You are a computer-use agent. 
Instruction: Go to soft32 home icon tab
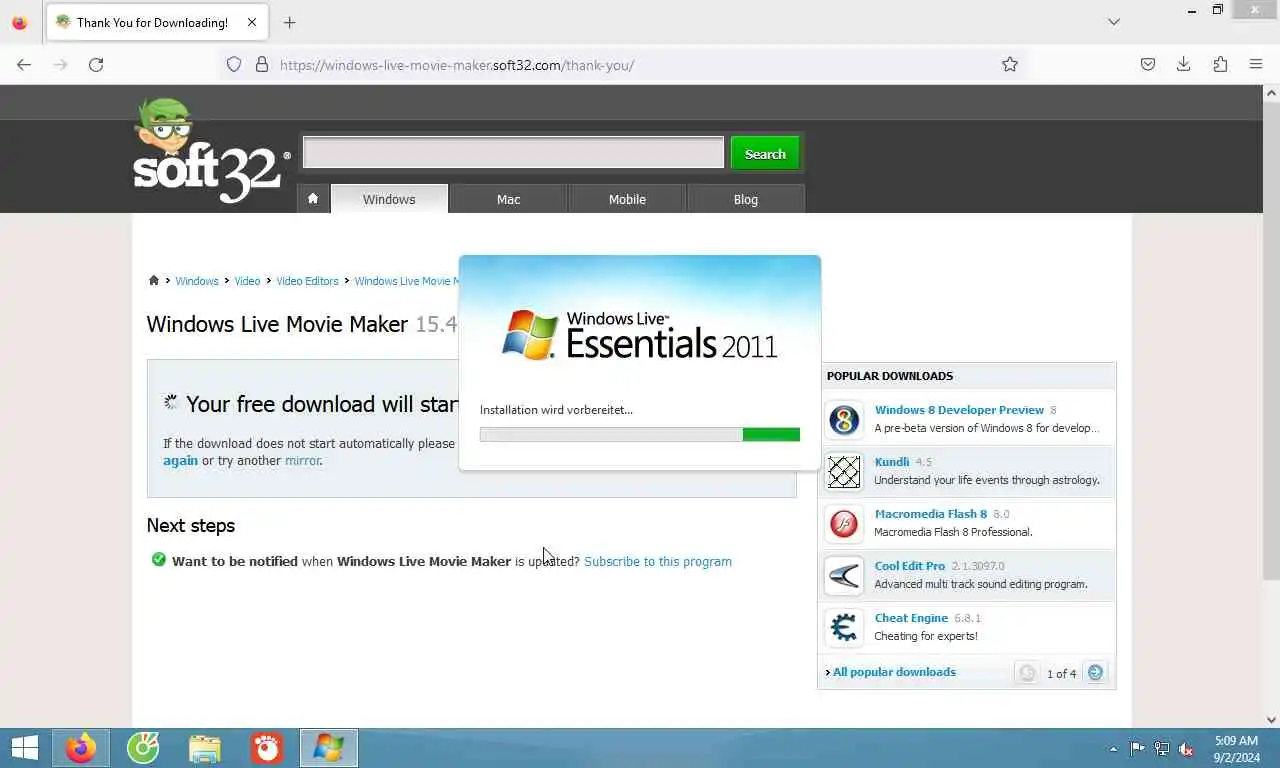(313, 198)
